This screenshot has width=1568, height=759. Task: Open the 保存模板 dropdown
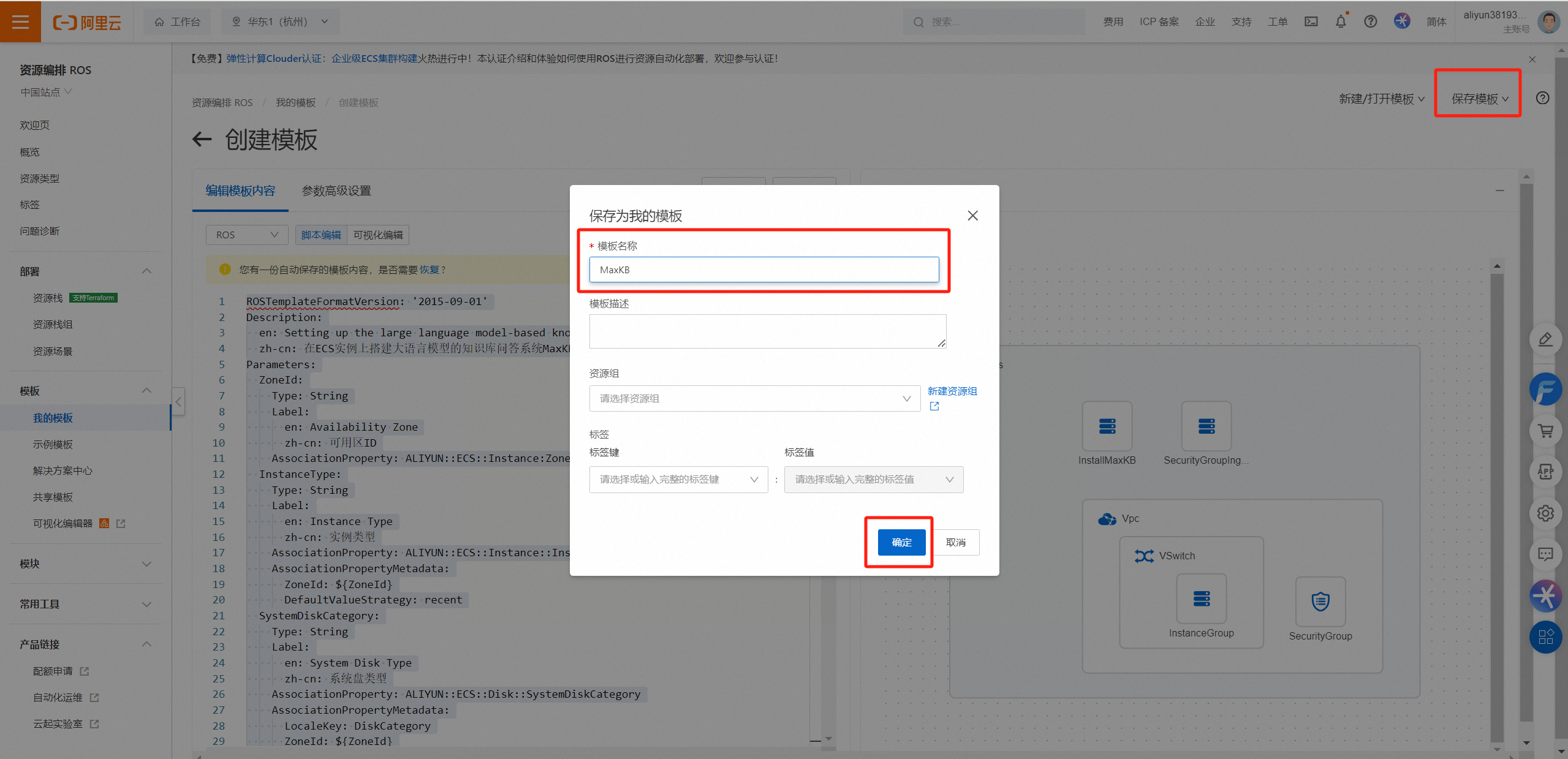(1480, 99)
